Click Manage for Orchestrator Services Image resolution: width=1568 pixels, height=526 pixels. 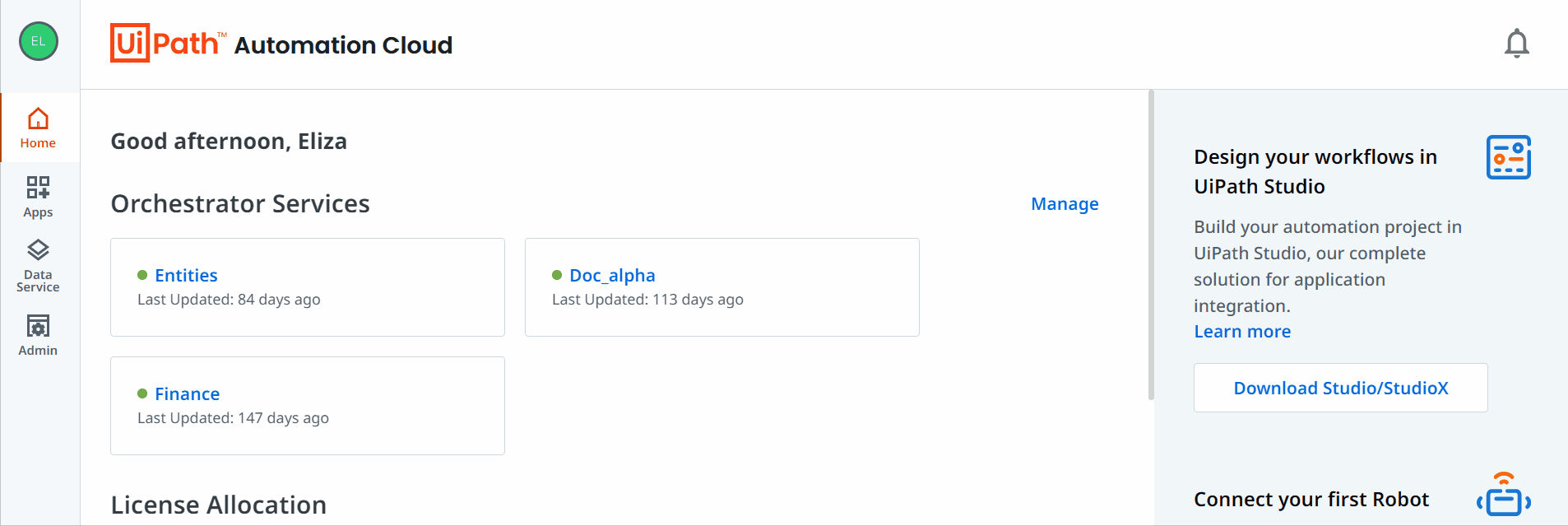pyautogui.click(x=1065, y=204)
